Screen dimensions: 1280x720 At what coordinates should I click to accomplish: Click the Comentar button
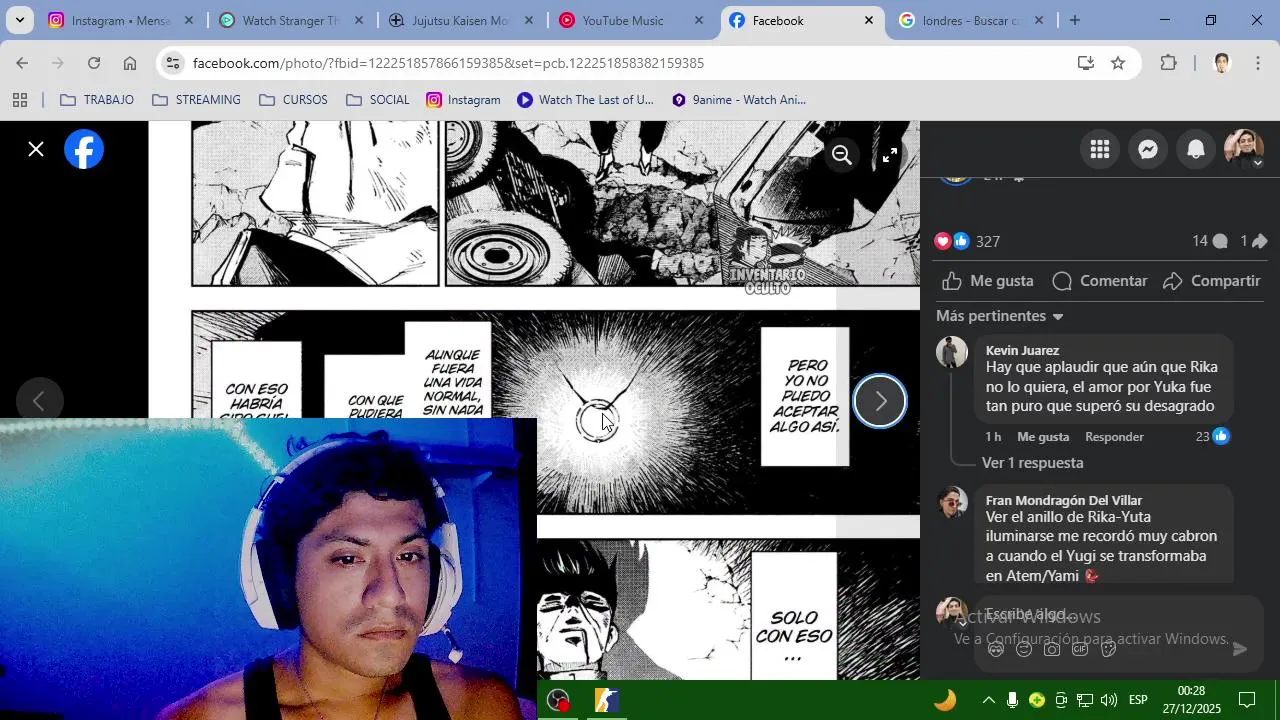[1100, 281]
